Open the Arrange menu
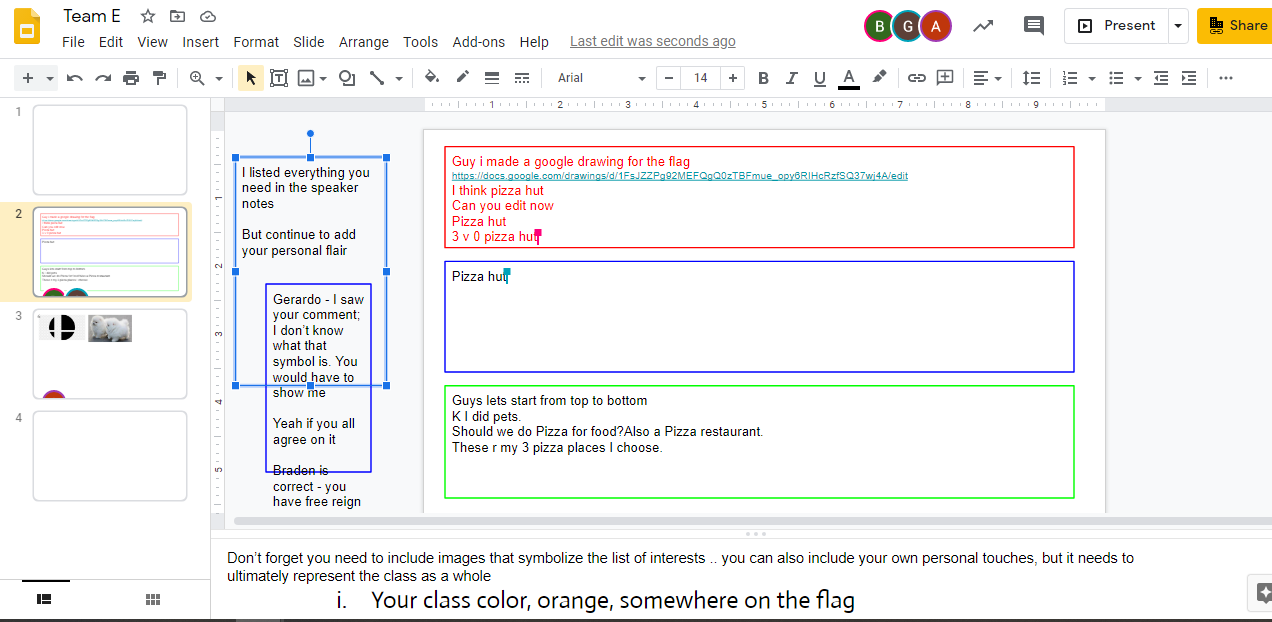 pyautogui.click(x=364, y=42)
